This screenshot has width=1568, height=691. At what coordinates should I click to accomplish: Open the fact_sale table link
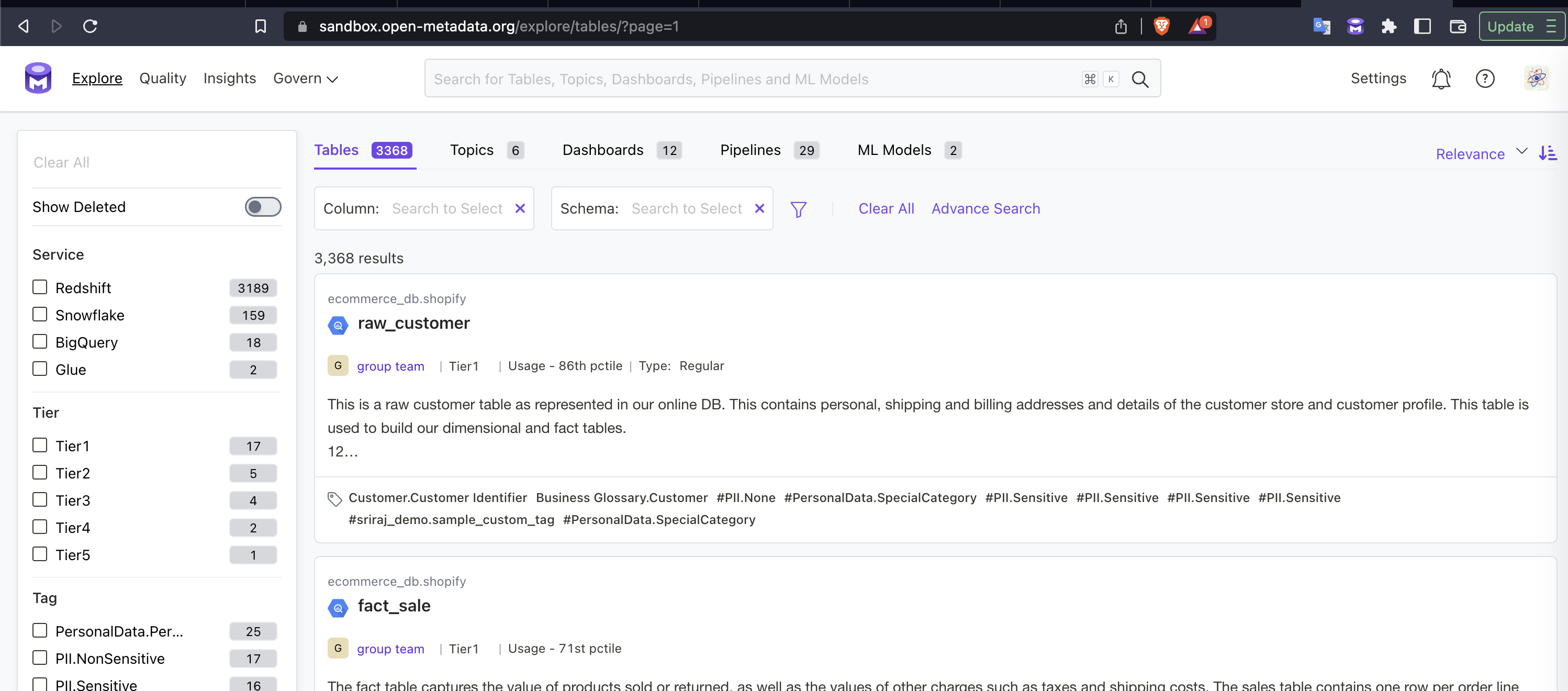(x=394, y=606)
